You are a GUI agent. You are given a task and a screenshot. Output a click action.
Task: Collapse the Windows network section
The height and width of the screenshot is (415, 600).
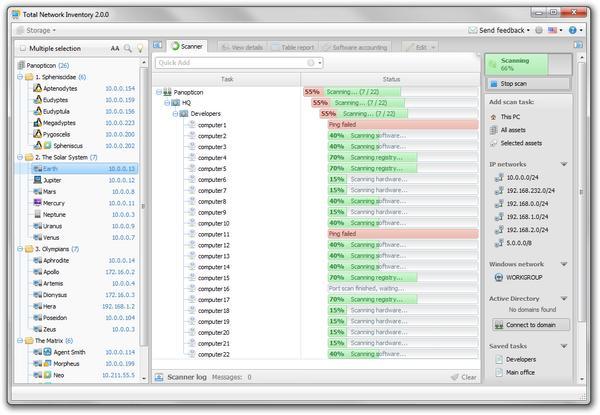pos(564,264)
